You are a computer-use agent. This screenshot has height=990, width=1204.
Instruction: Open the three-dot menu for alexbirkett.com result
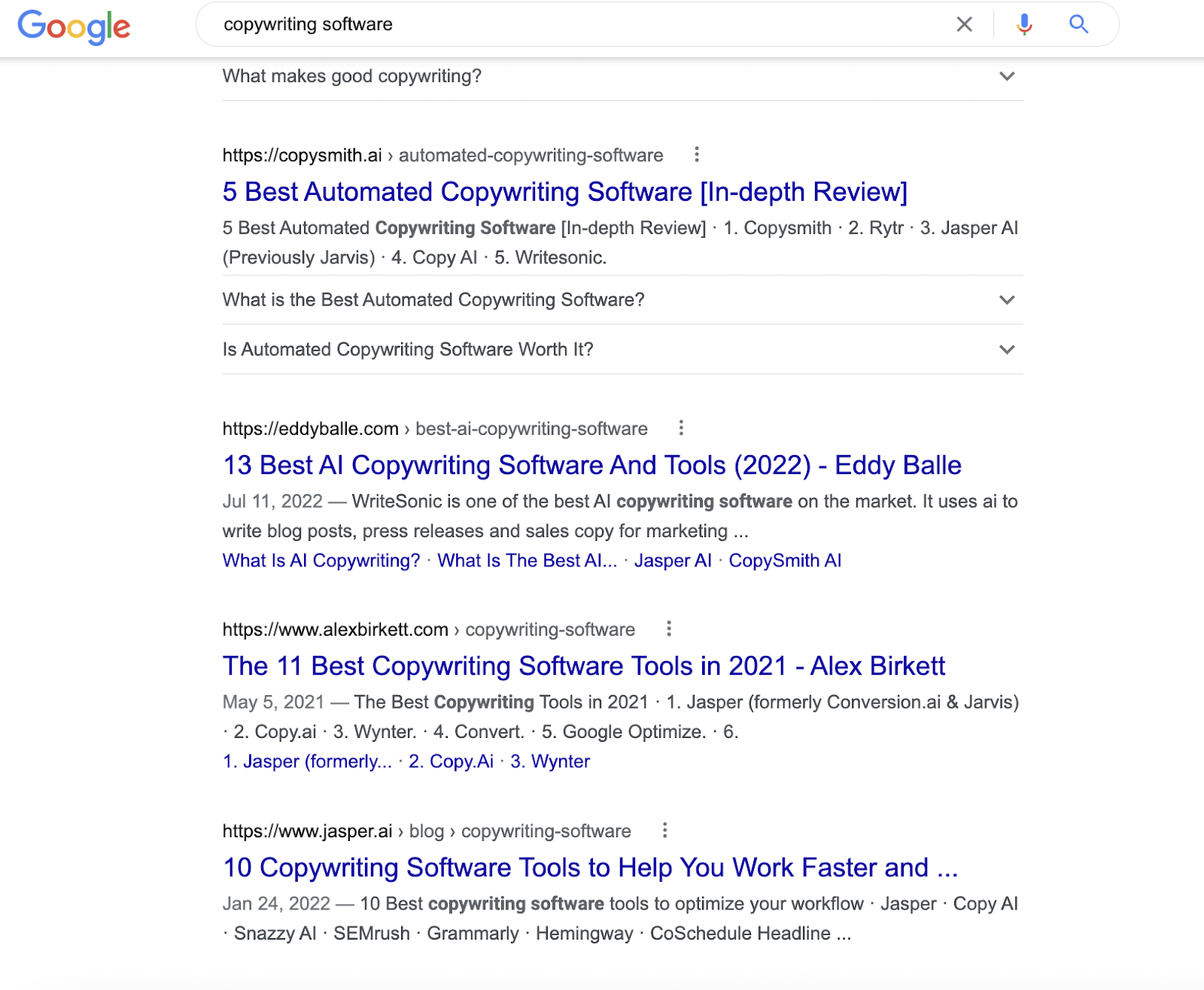tap(669, 629)
